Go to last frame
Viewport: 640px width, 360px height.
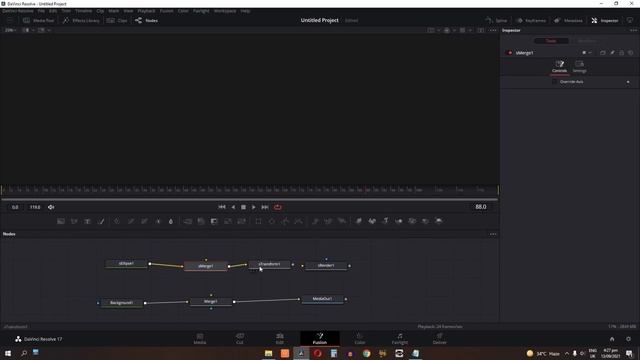point(264,207)
